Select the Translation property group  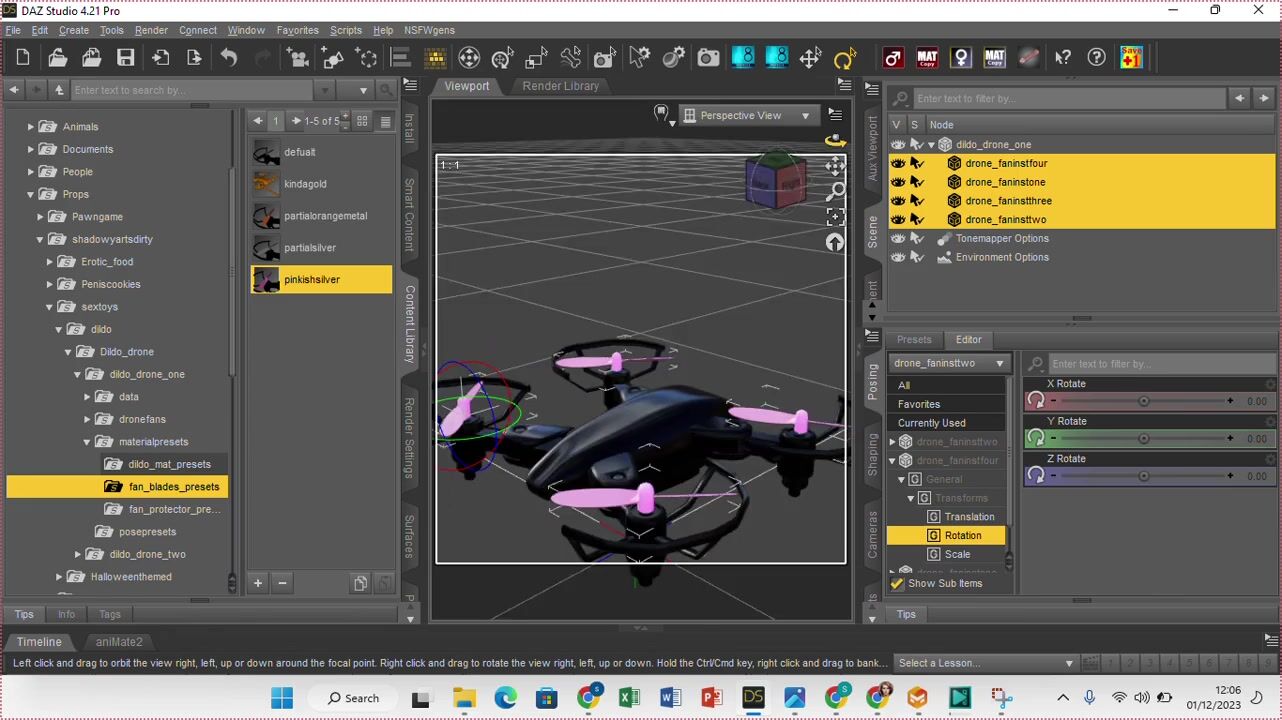[968, 517]
